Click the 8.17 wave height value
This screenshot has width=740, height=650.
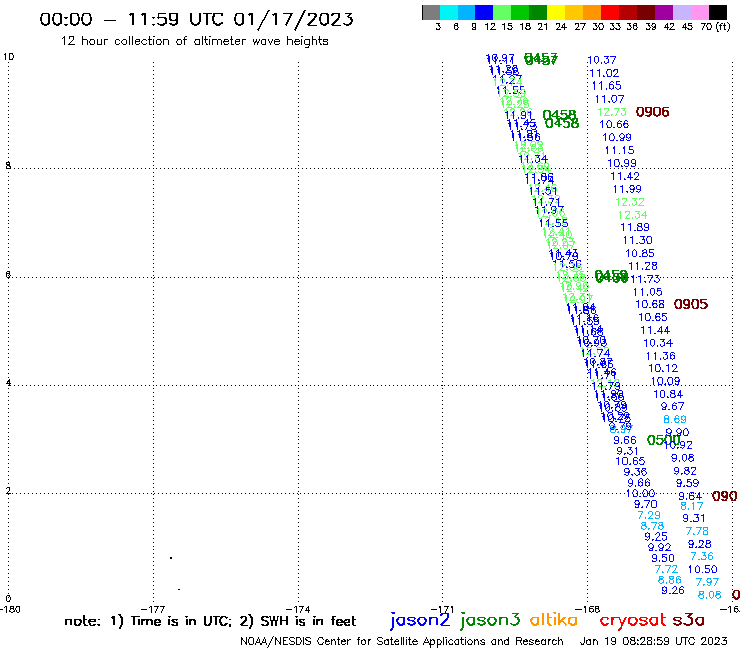pyautogui.click(x=692, y=506)
